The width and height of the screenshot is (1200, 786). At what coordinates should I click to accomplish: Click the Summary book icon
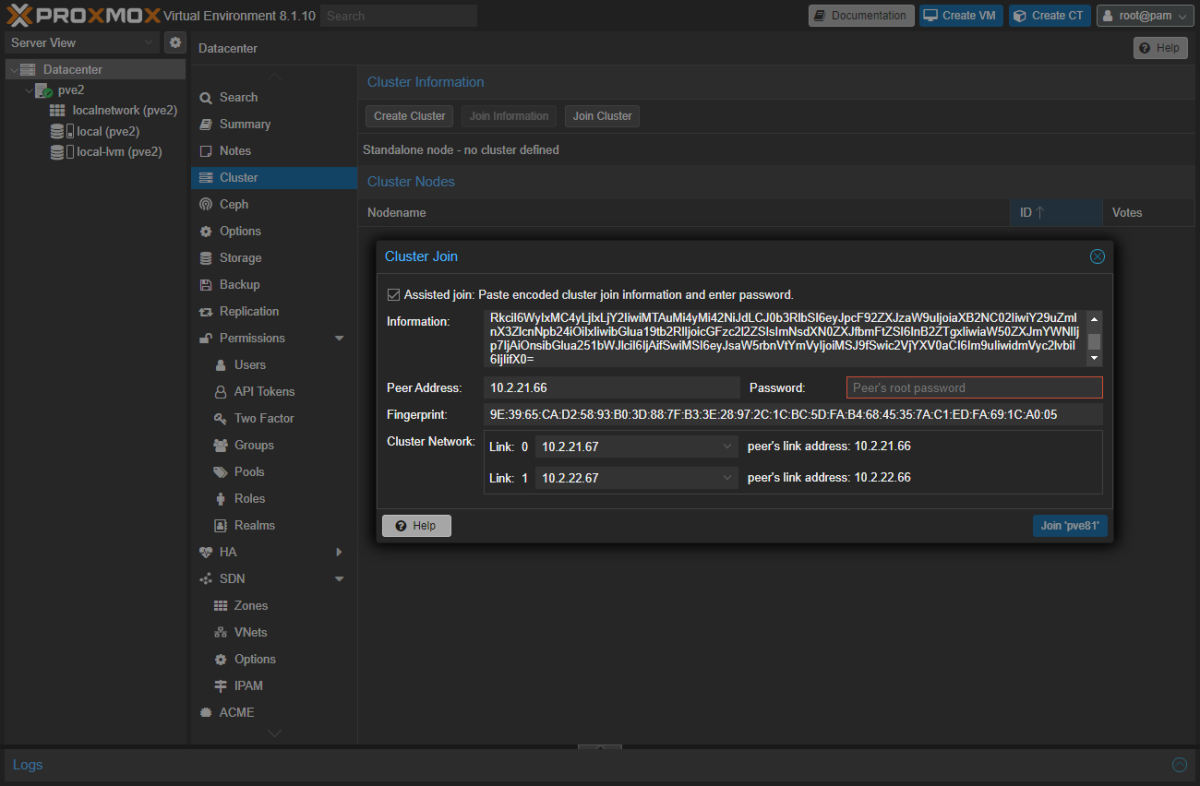[206, 124]
